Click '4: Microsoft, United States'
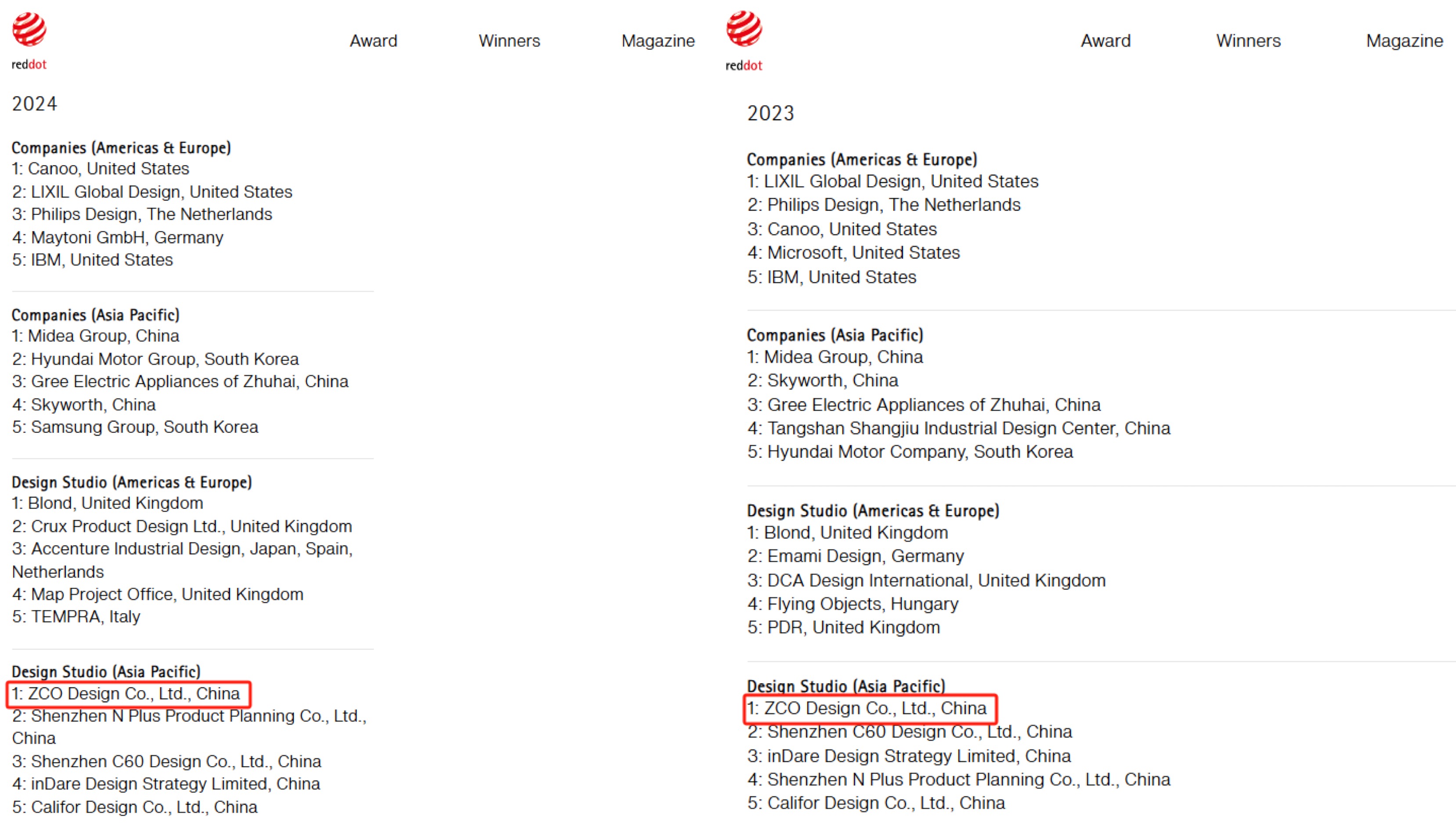Viewport: 1456px width, 826px height. tap(853, 253)
